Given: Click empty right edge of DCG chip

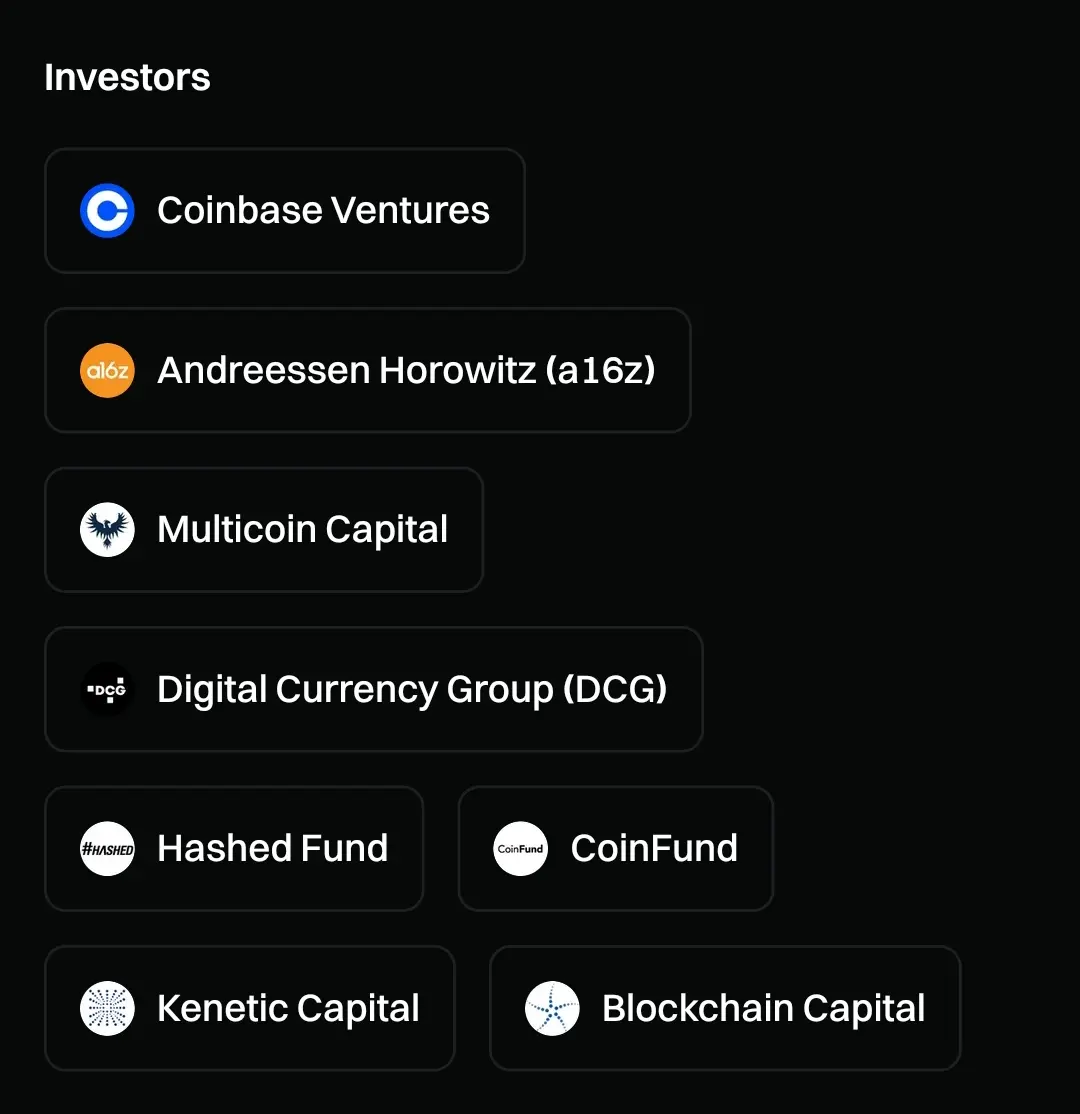Looking at the screenshot, I should coord(686,690).
